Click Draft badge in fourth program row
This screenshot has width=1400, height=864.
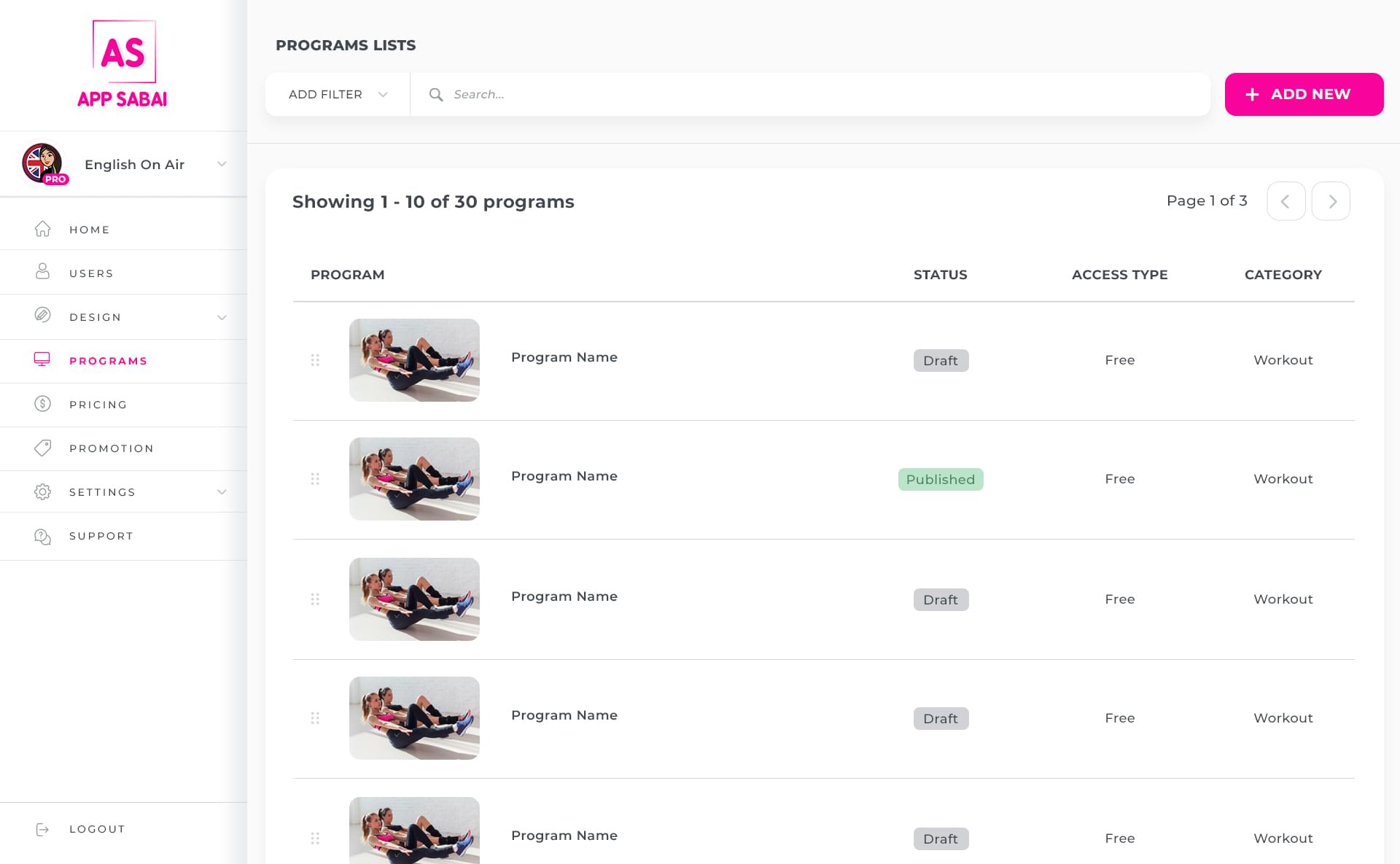point(941,718)
